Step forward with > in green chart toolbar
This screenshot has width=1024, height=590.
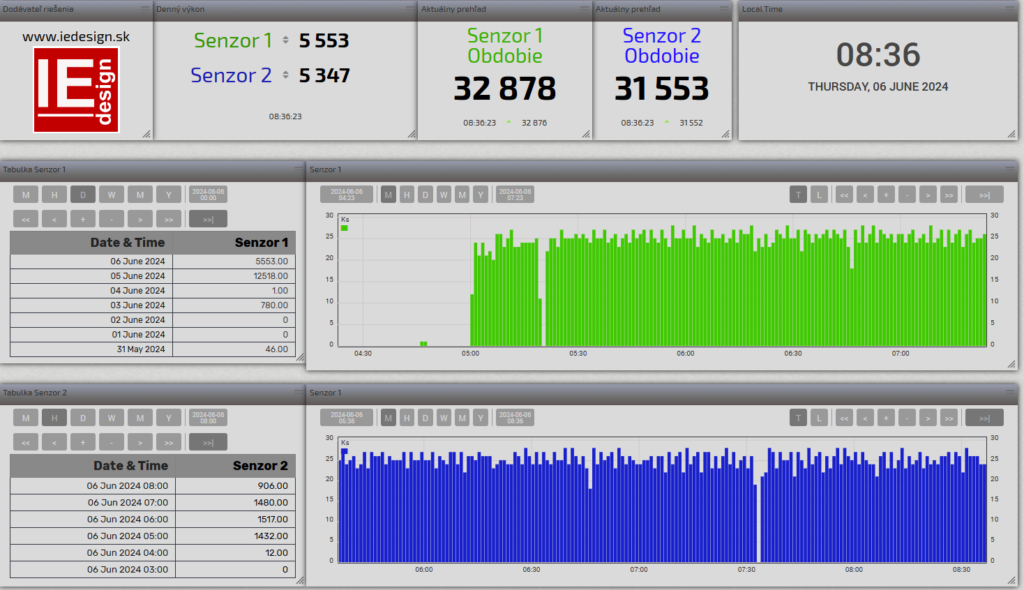(x=928, y=195)
